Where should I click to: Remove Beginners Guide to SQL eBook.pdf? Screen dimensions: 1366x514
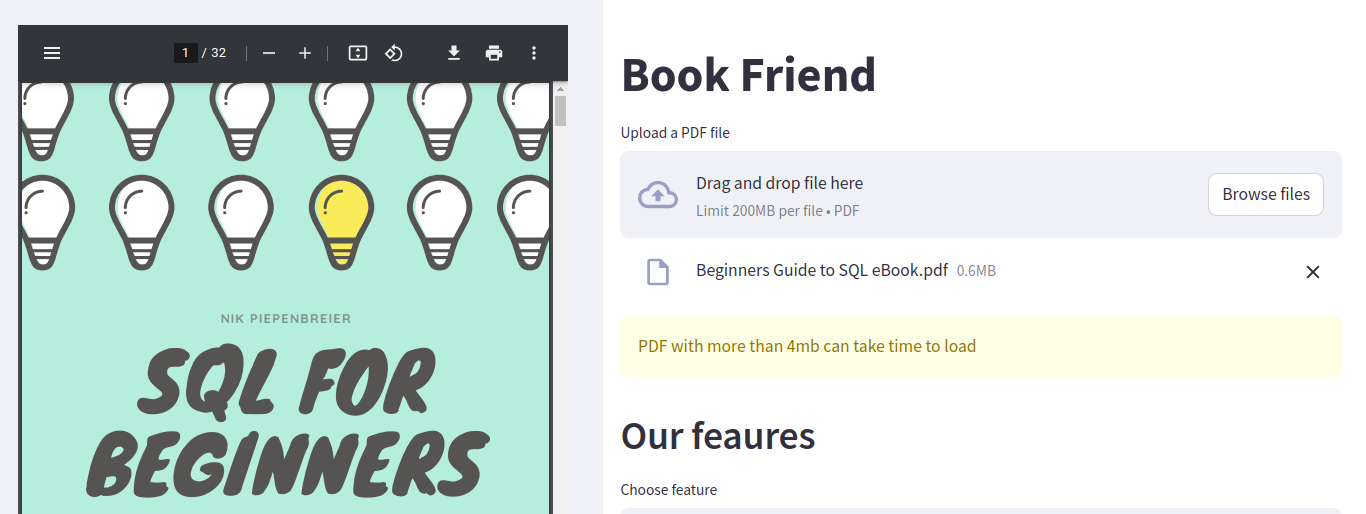[1313, 272]
